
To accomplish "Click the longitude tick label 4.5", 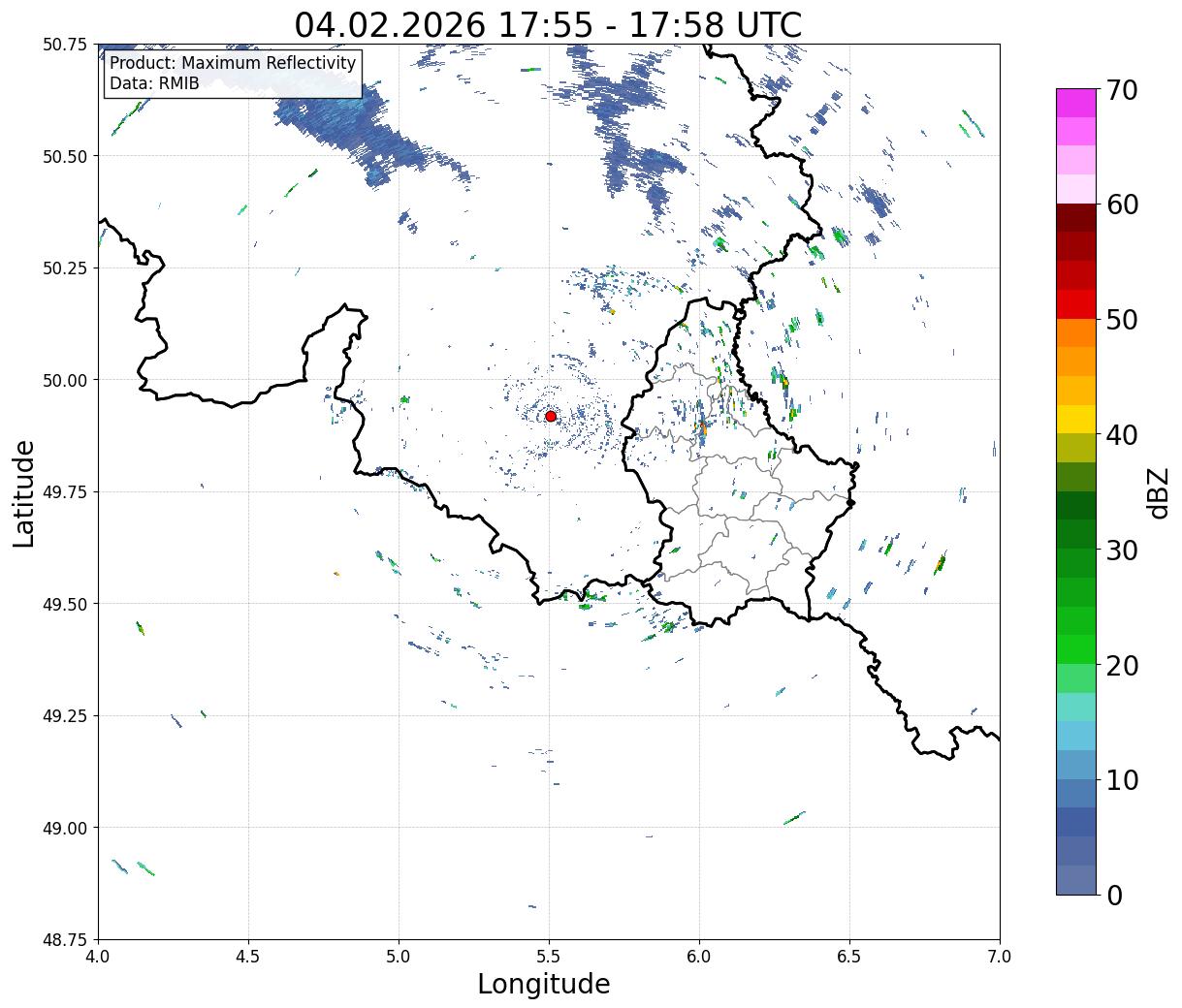I will 248,956.
